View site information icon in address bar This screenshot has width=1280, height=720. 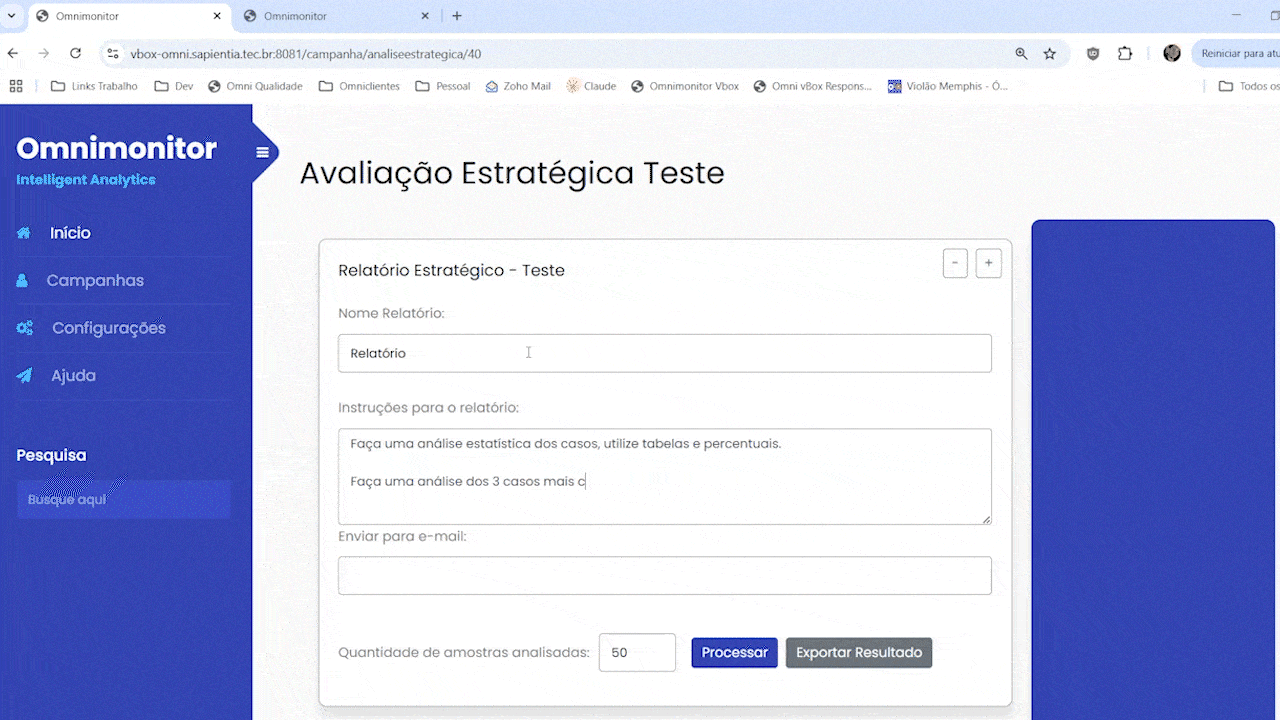pyautogui.click(x=112, y=54)
